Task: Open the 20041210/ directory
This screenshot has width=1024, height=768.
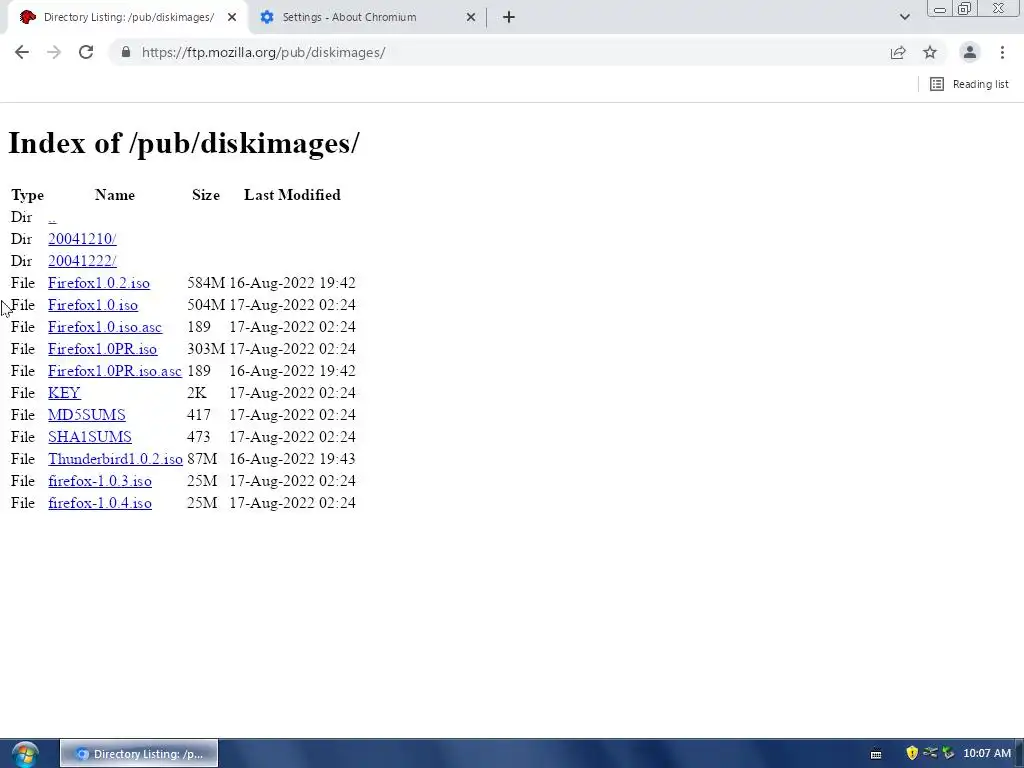Action: tap(82, 239)
